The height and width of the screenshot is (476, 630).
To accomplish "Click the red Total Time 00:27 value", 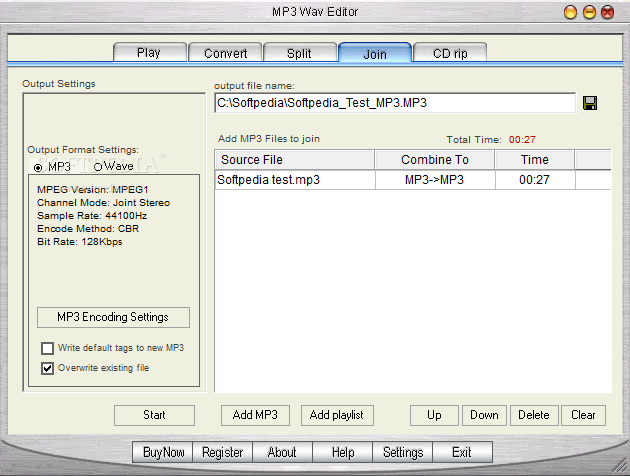I will point(522,140).
